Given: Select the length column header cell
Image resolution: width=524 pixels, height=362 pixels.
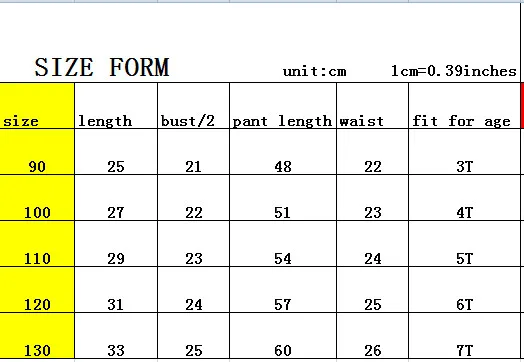Looking at the screenshot, I should click(116, 105).
